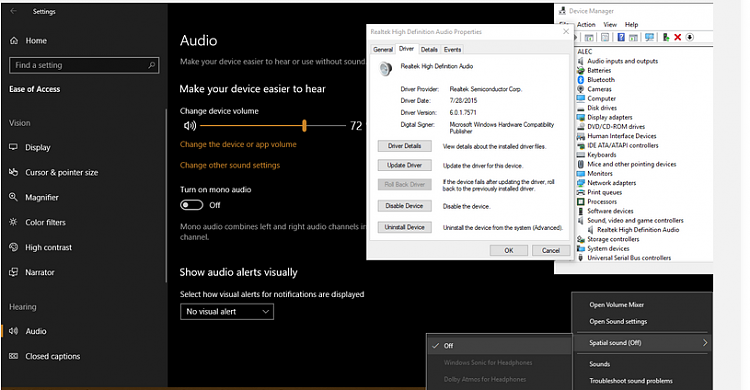Switch to Events tab in Realtek properties
The image size is (750, 390).
[x=452, y=49]
